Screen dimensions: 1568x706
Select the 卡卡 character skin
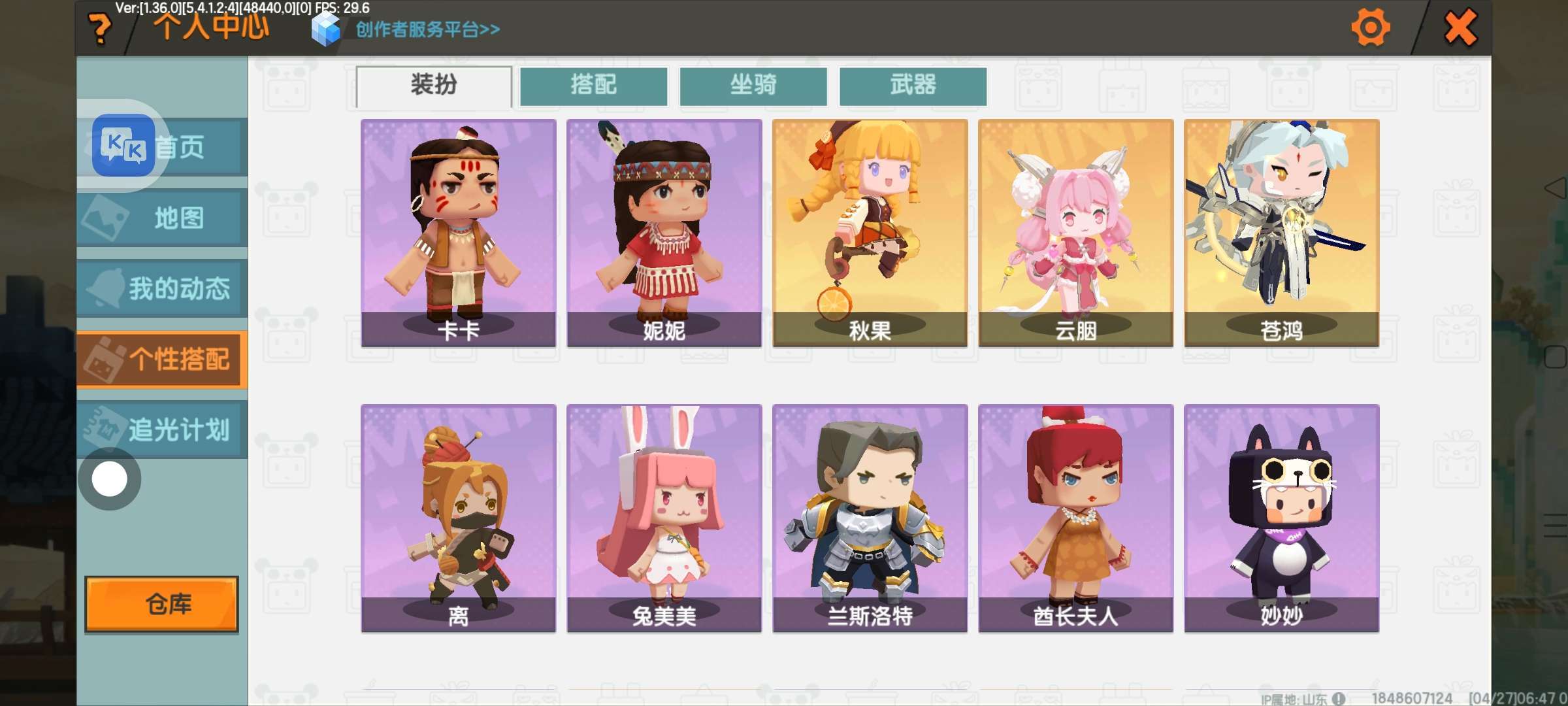(459, 233)
